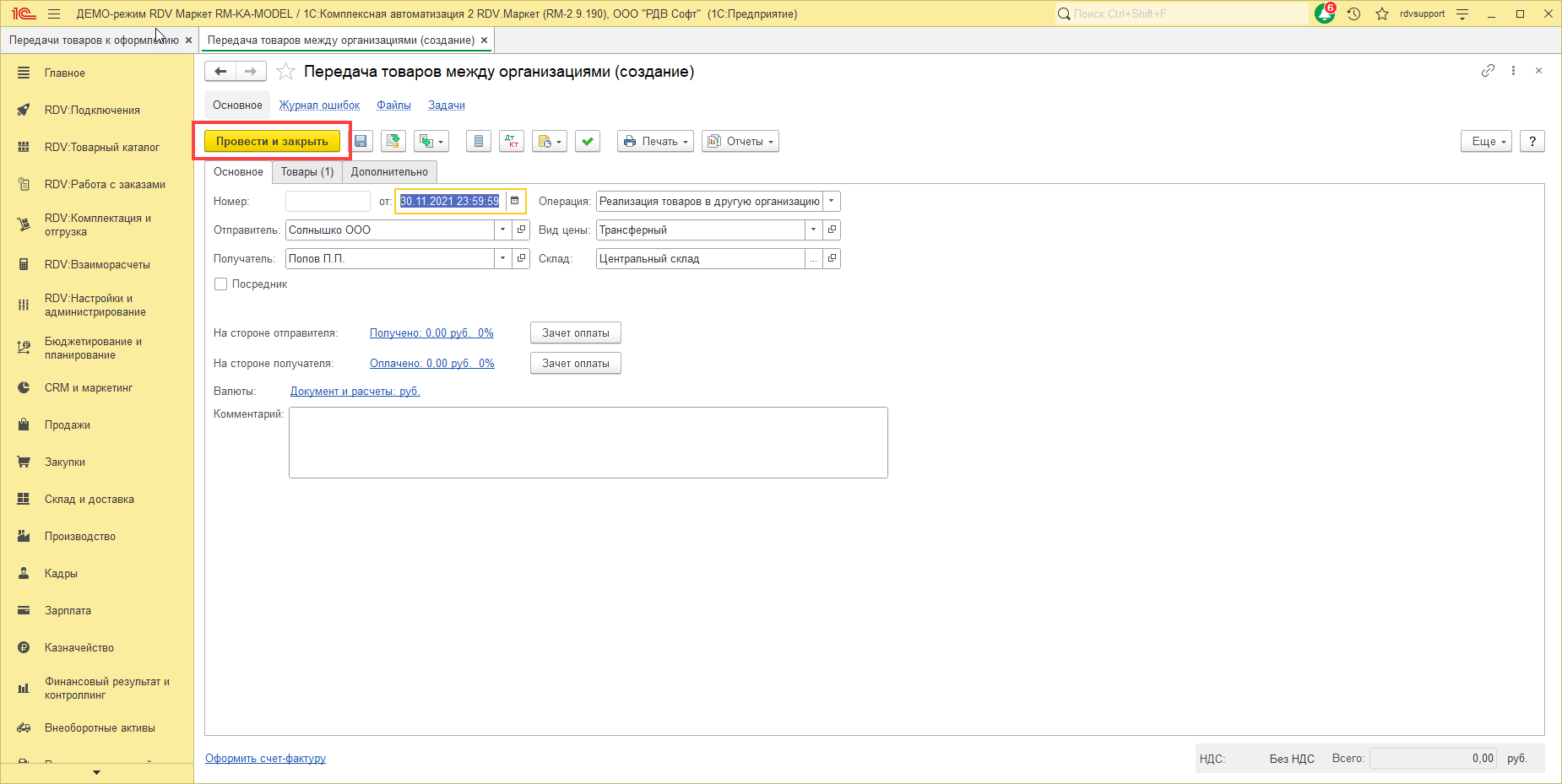Open the CRM и маркетинг section
This screenshot has width=1562, height=784.
(89, 388)
